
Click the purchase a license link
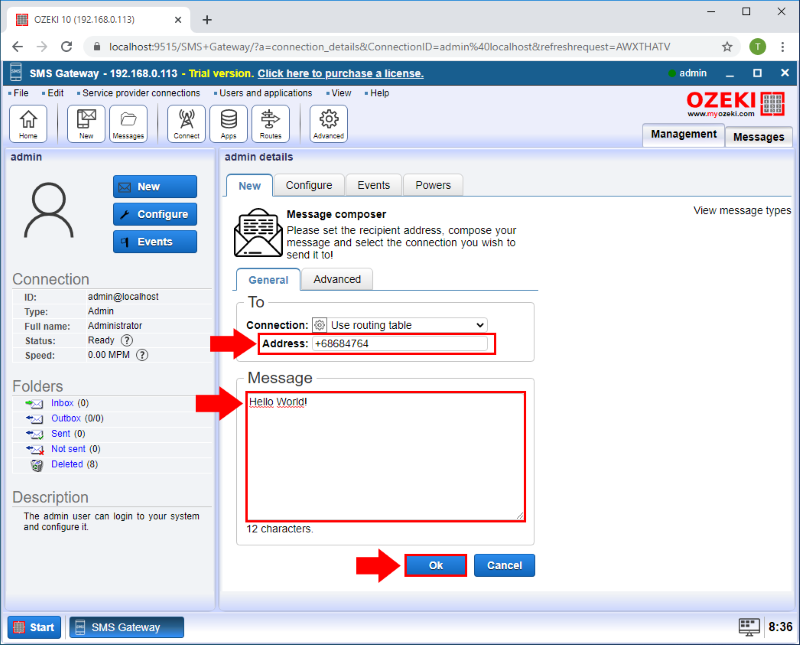[x=340, y=73]
